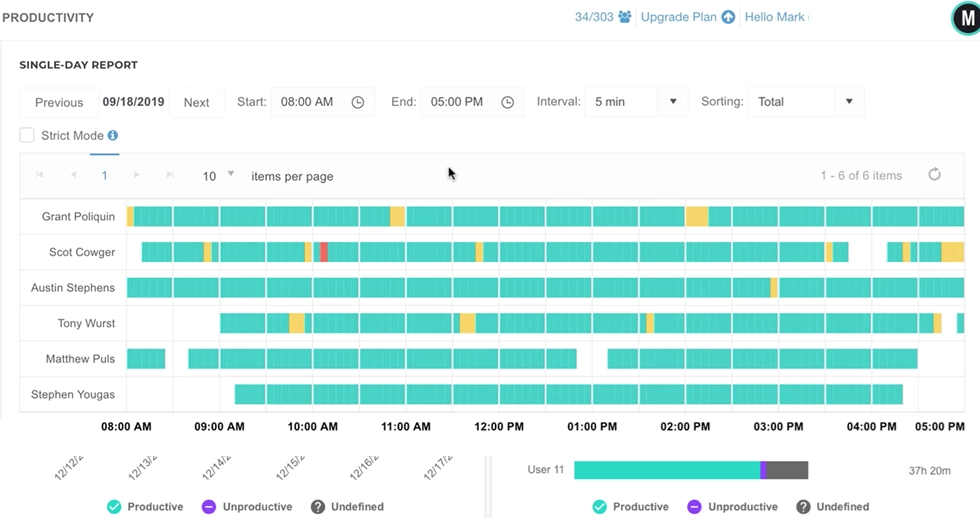Click the Previous day button
980x518 pixels.
click(59, 102)
